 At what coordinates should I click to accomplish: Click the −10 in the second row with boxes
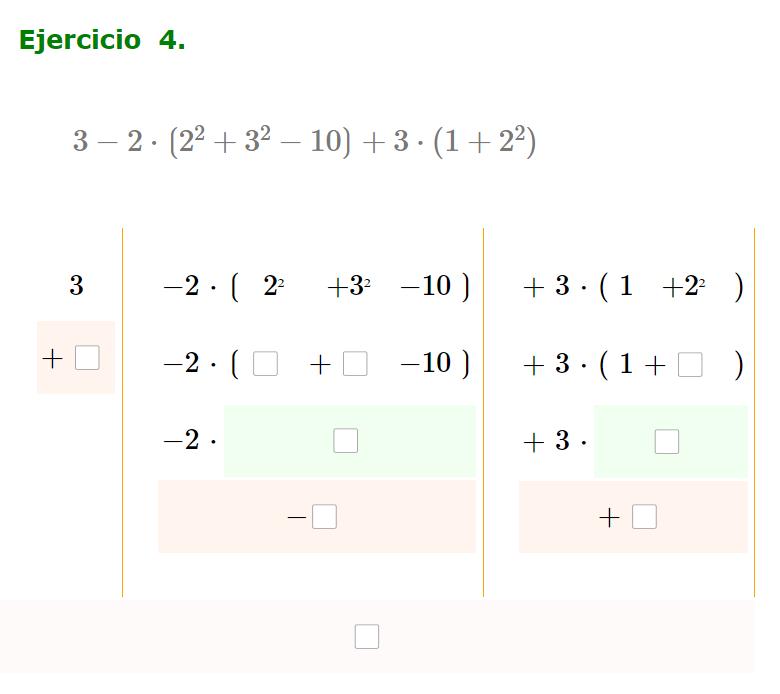pos(426,363)
